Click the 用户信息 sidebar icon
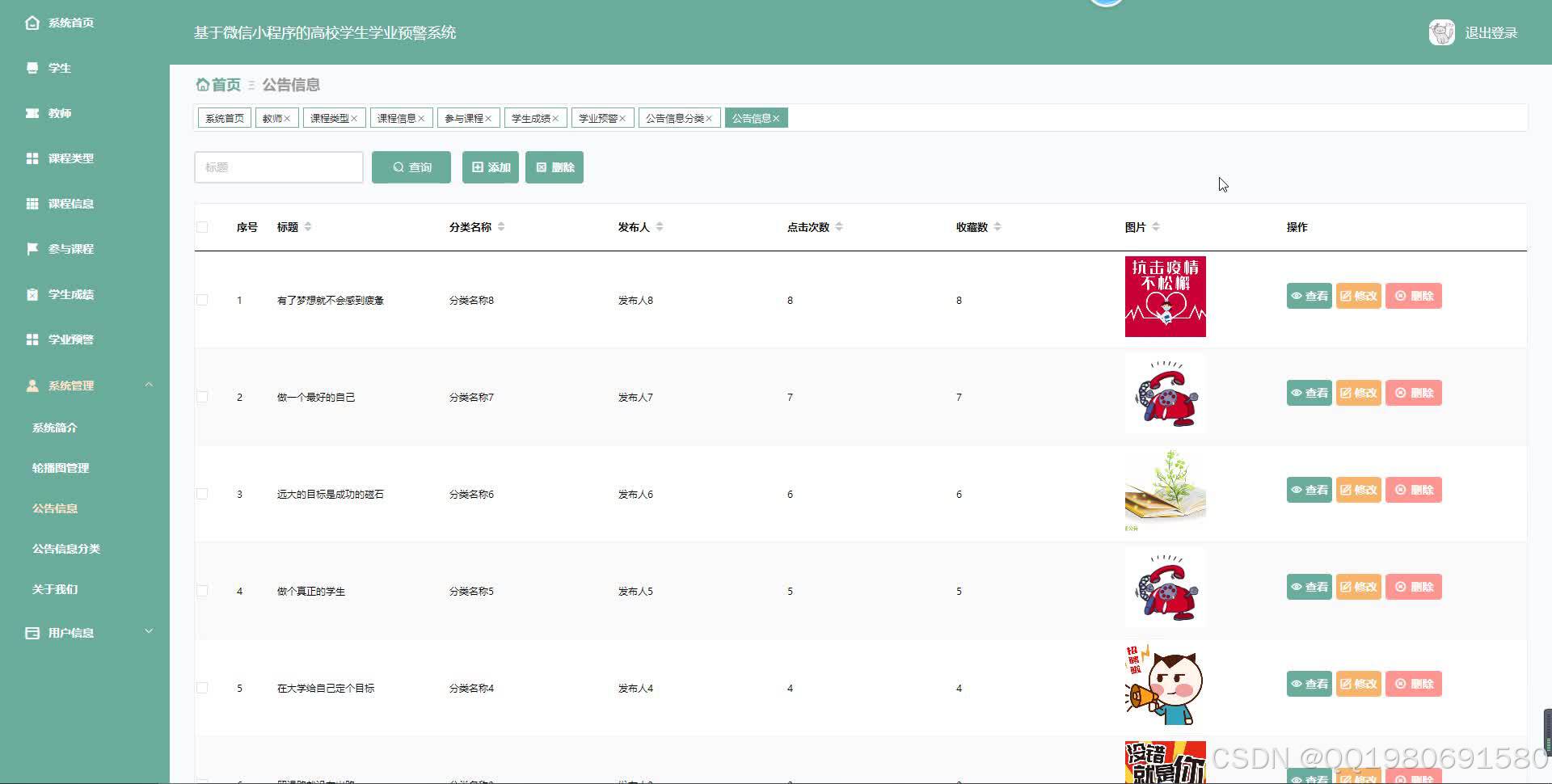 coord(32,633)
